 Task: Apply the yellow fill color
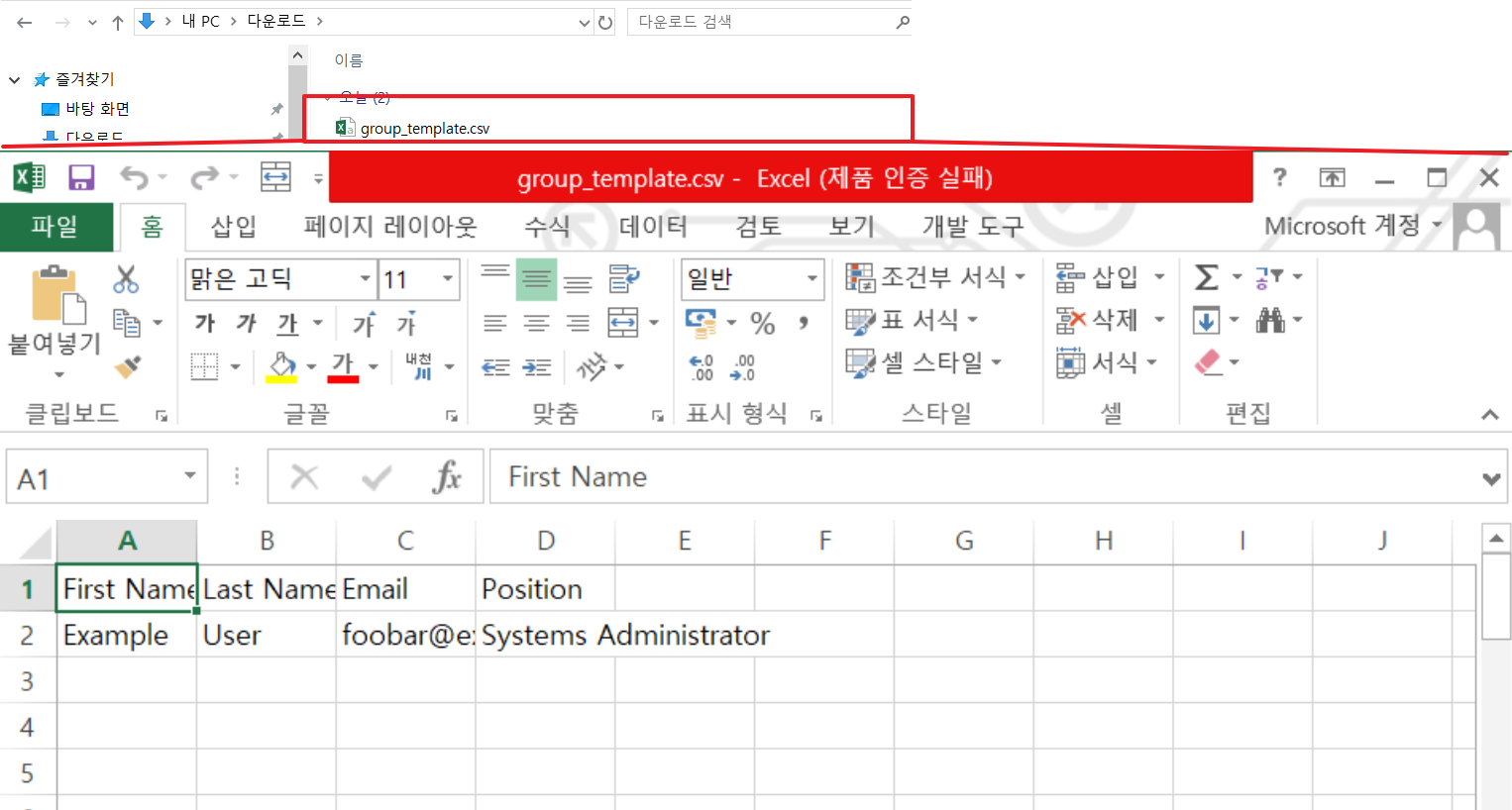[x=281, y=366]
